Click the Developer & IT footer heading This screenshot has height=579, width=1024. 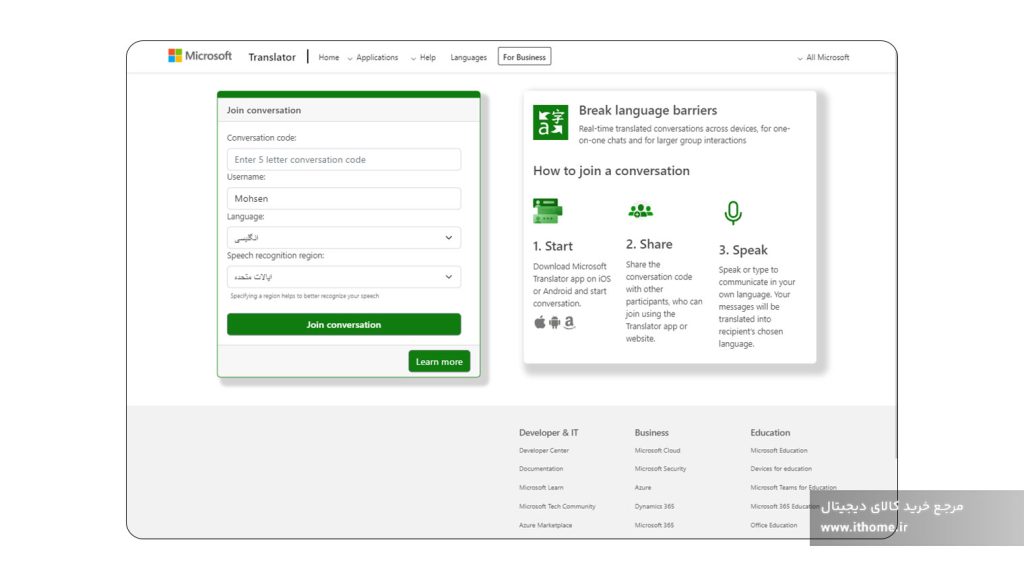549,433
